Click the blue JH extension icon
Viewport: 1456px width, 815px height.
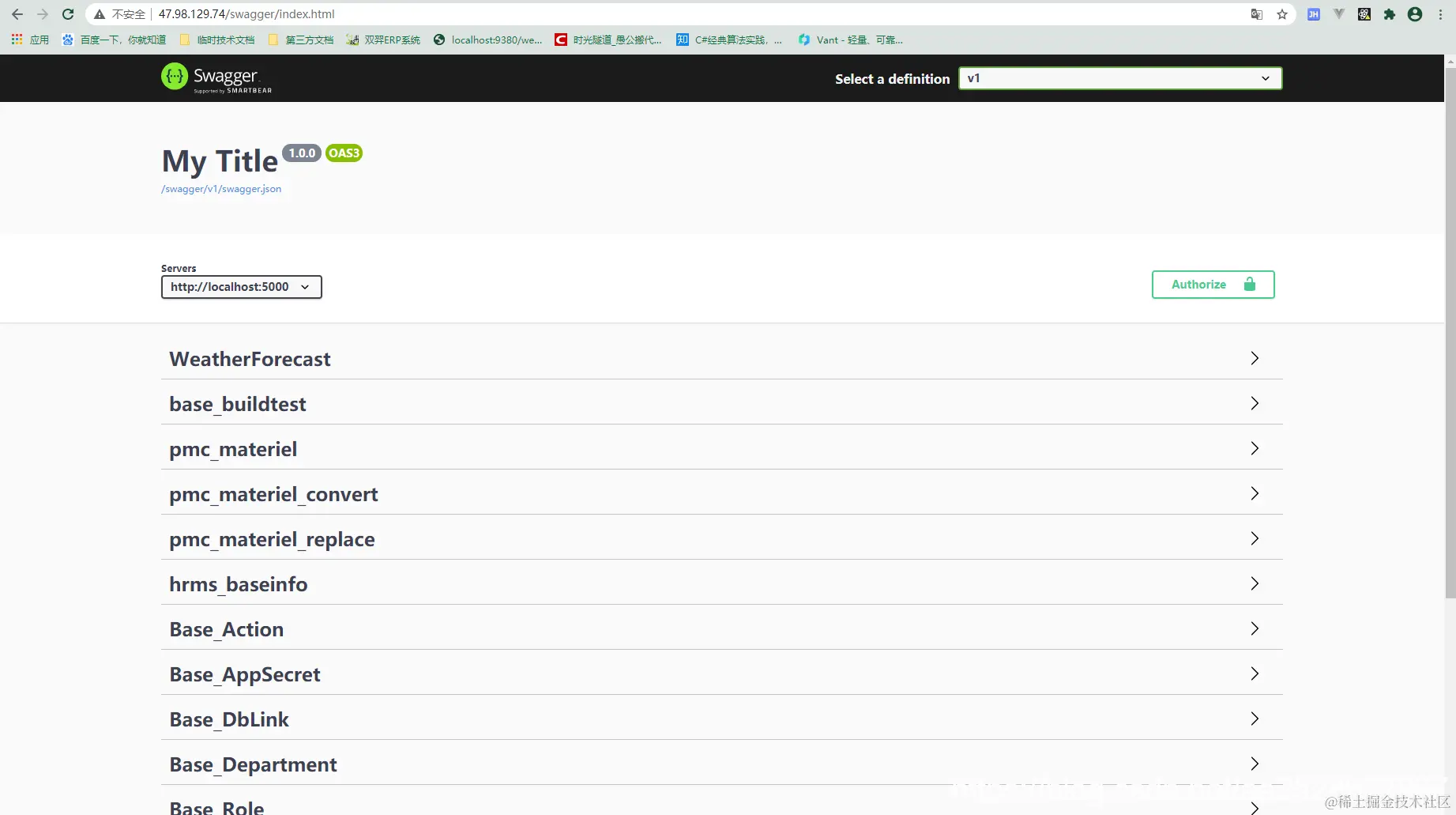pyautogui.click(x=1314, y=14)
